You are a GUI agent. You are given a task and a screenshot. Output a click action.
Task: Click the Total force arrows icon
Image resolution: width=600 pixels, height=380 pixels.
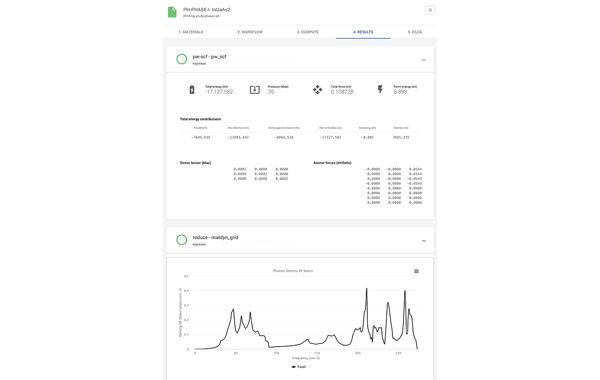(318, 90)
